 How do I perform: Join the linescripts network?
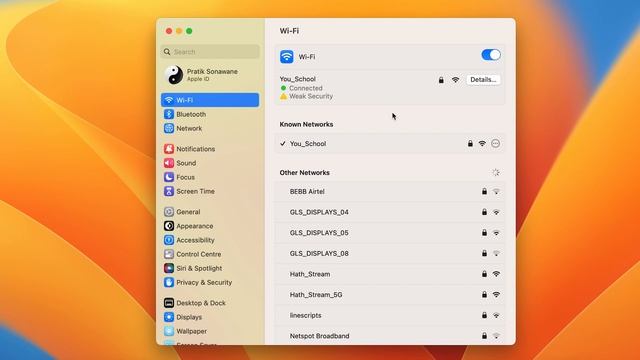tap(389, 315)
